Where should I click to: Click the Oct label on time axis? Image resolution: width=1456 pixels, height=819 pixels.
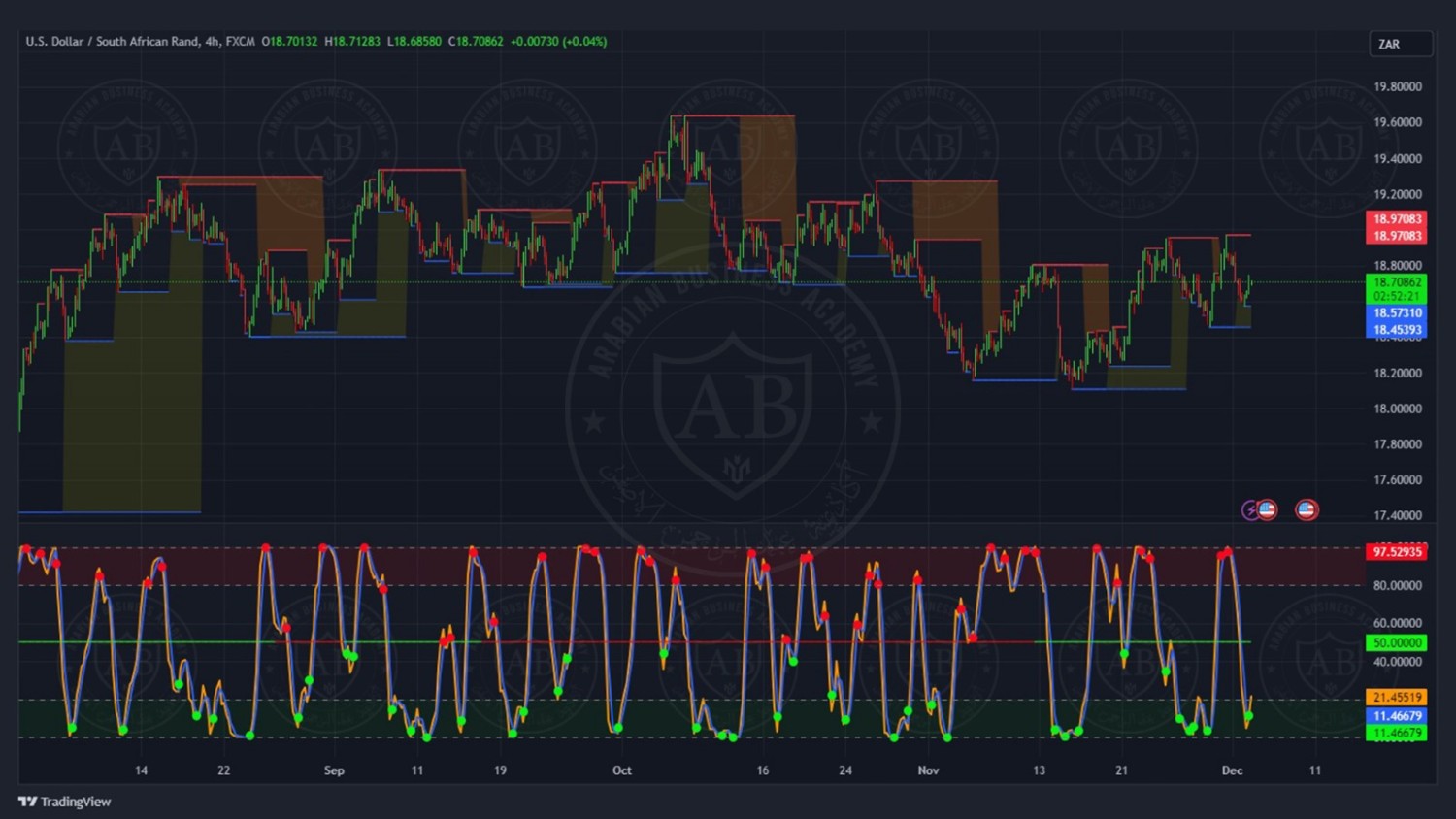tap(622, 770)
